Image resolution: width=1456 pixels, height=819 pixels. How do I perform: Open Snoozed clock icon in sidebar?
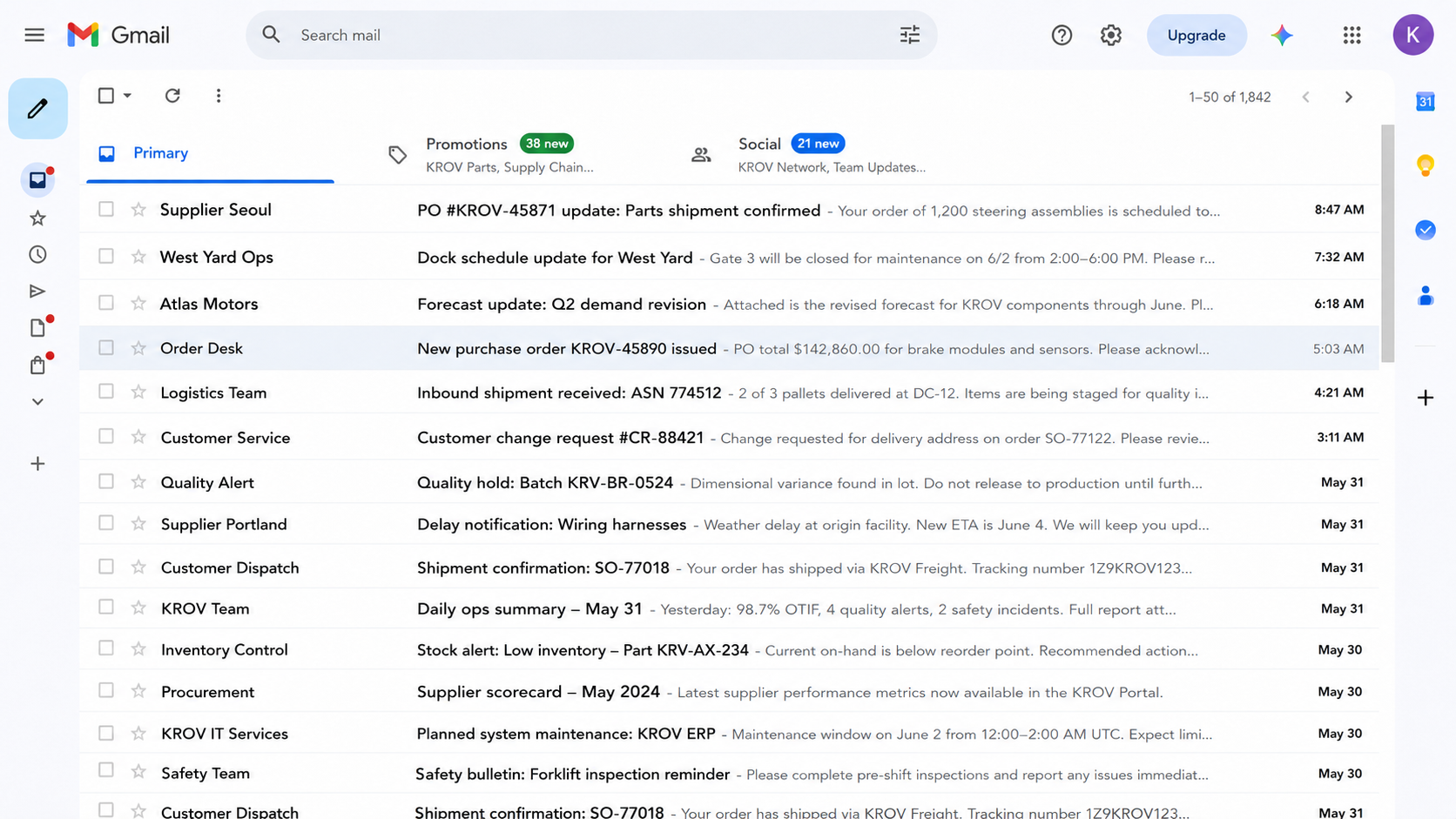coord(37,255)
